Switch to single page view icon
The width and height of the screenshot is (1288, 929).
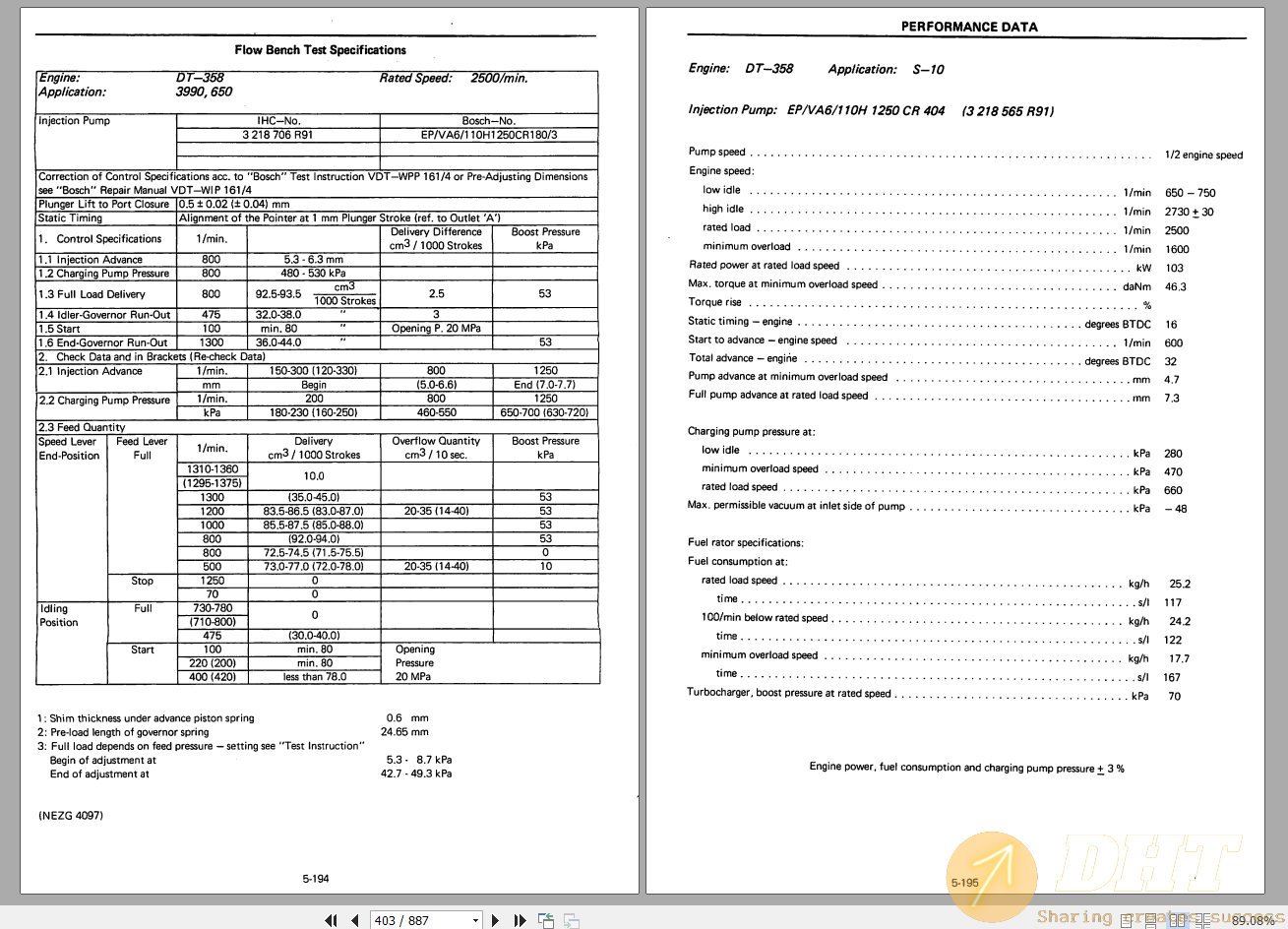coord(1126,920)
